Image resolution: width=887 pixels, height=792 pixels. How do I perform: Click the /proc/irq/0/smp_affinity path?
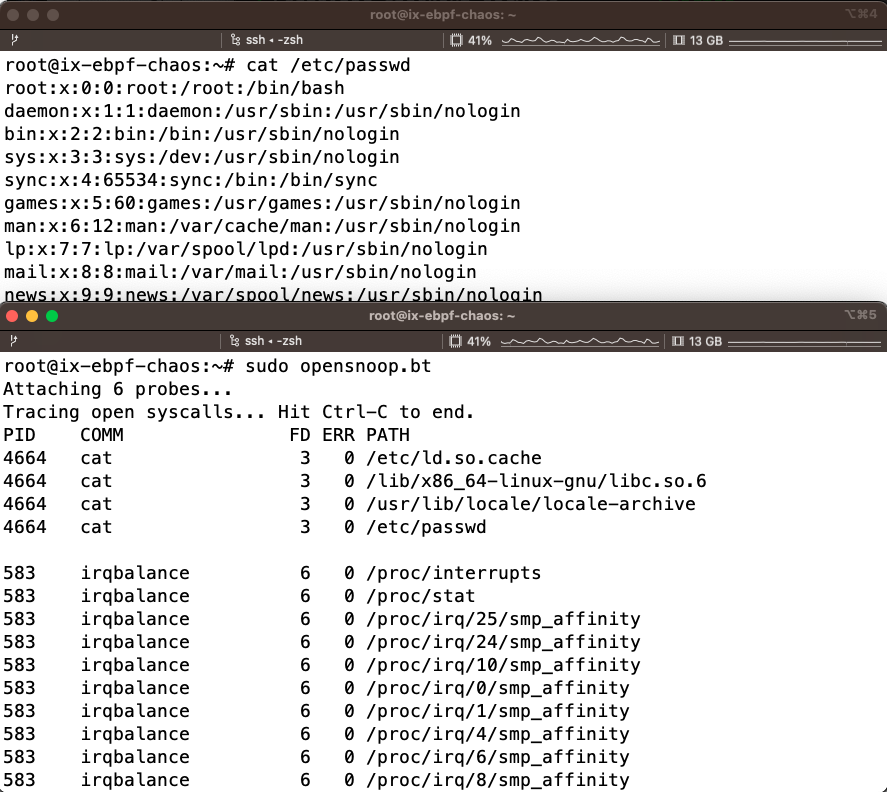click(498, 688)
